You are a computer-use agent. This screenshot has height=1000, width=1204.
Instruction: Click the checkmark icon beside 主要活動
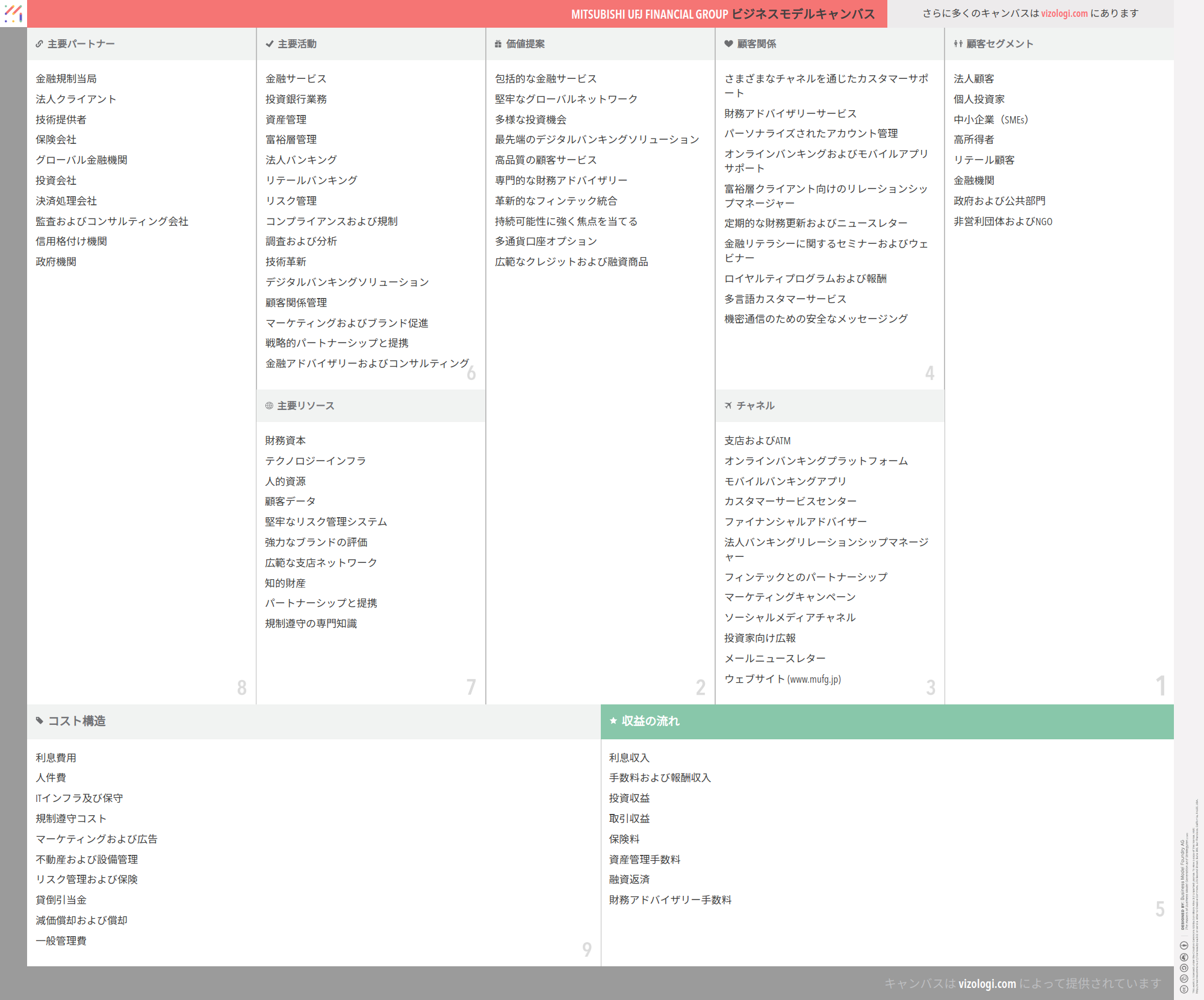269,44
